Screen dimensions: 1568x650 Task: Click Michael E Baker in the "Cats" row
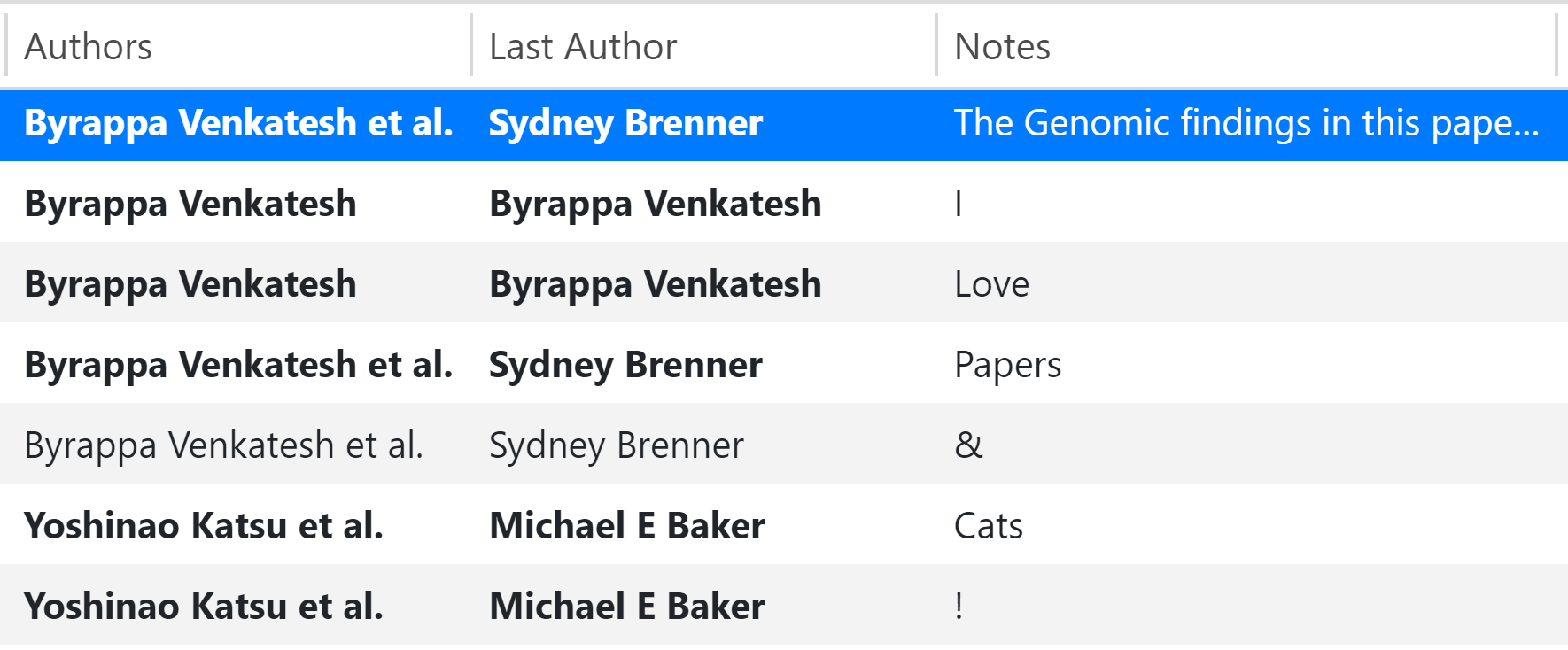626,526
